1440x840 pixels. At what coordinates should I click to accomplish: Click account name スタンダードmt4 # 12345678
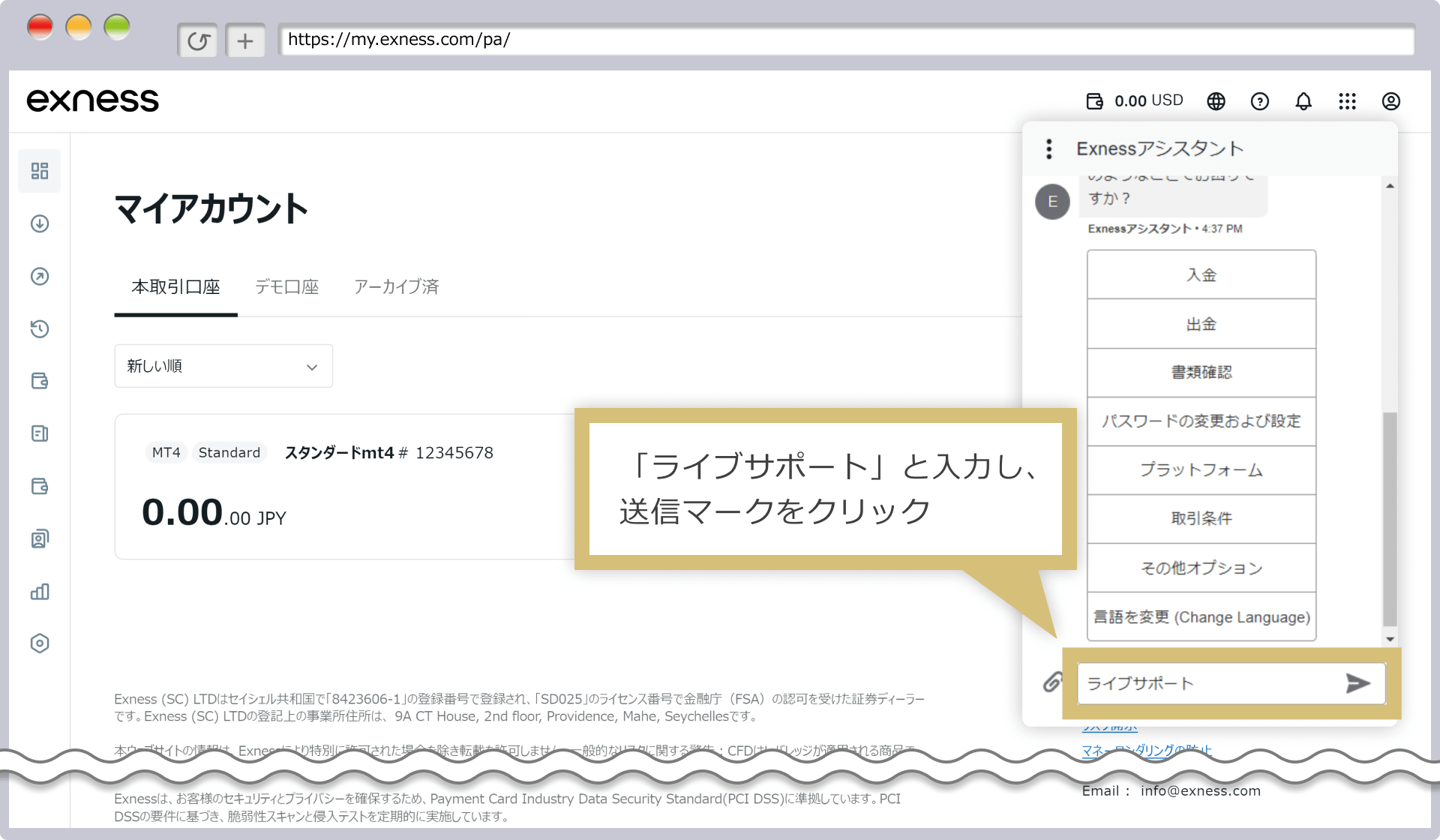click(x=388, y=452)
